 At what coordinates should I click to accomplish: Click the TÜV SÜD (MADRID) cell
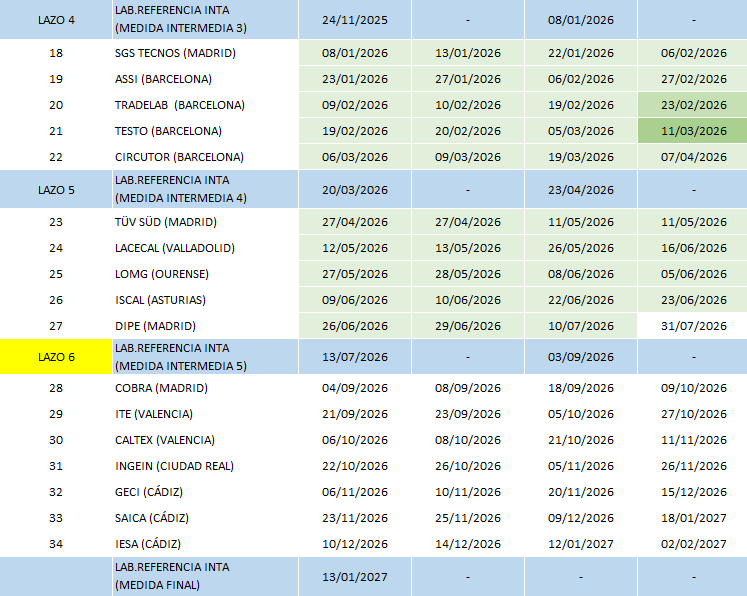(205, 222)
